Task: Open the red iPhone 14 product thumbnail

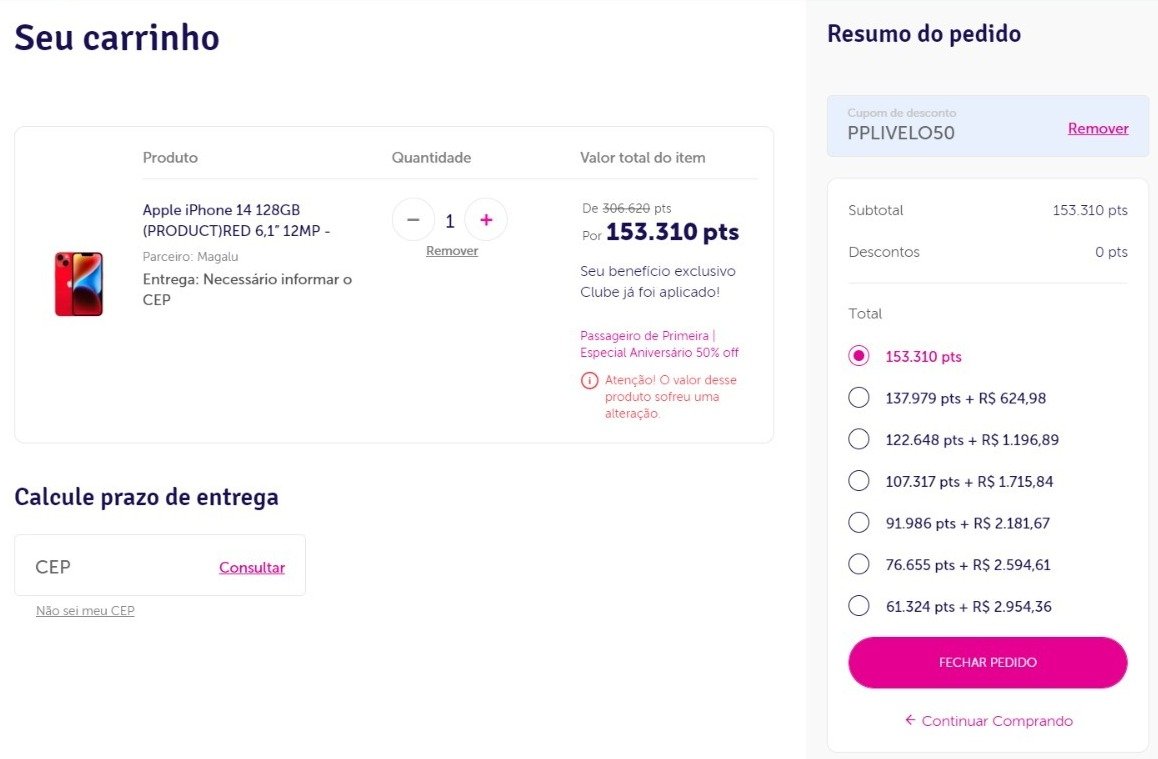Action: [79, 284]
